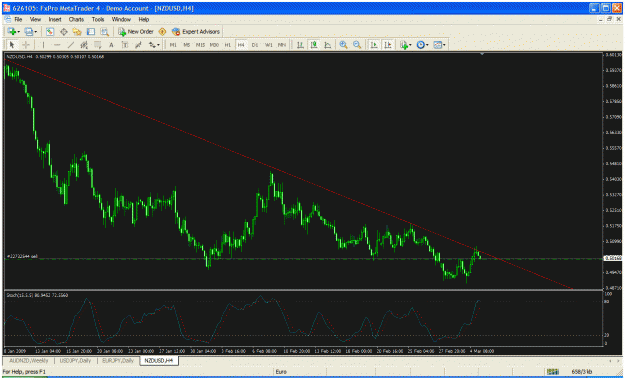Open the Profiles dropdown arrow
The height and width of the screenshot is (378, 625).
(x=36, y=32)
